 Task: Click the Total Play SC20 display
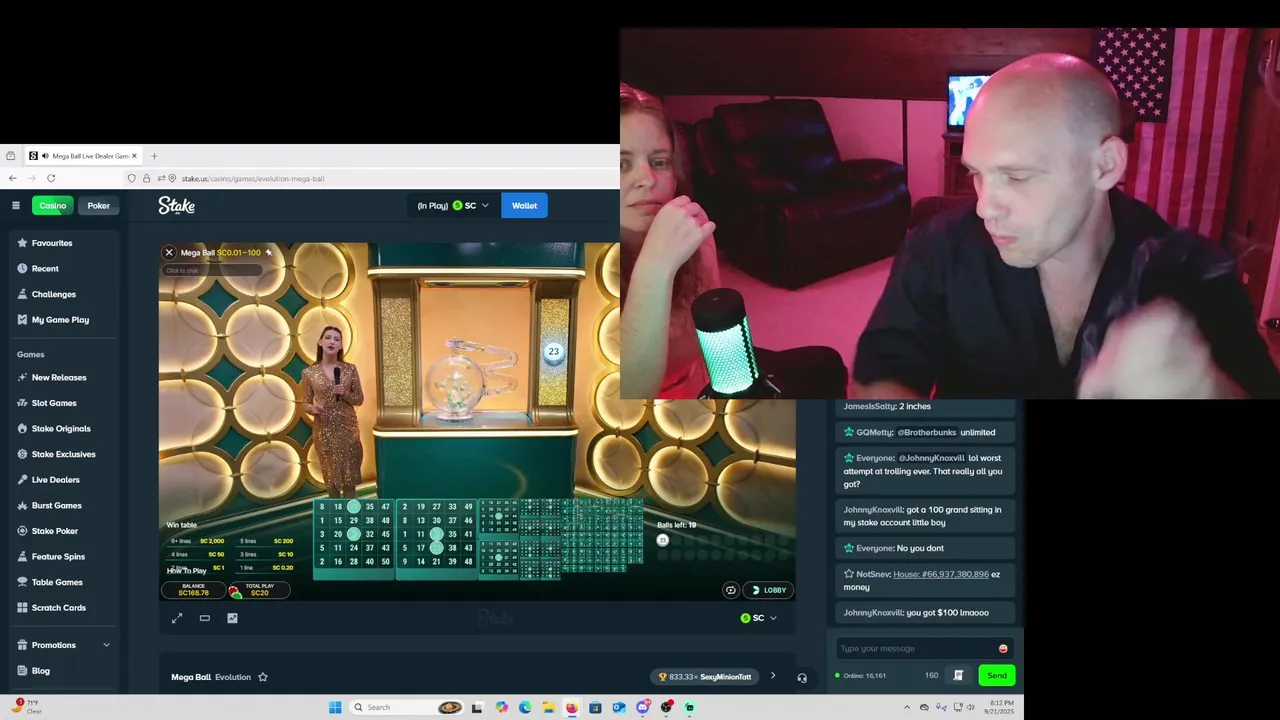pyautogui.click(x=259, y=590)
